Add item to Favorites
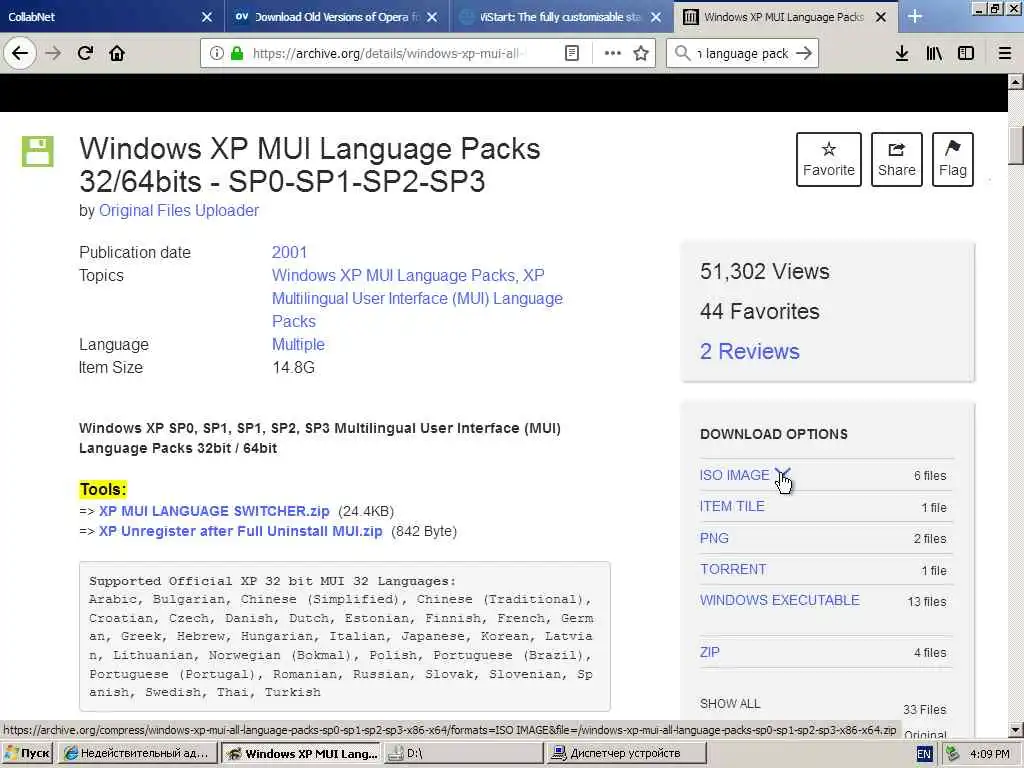 (x=829, y=159)
